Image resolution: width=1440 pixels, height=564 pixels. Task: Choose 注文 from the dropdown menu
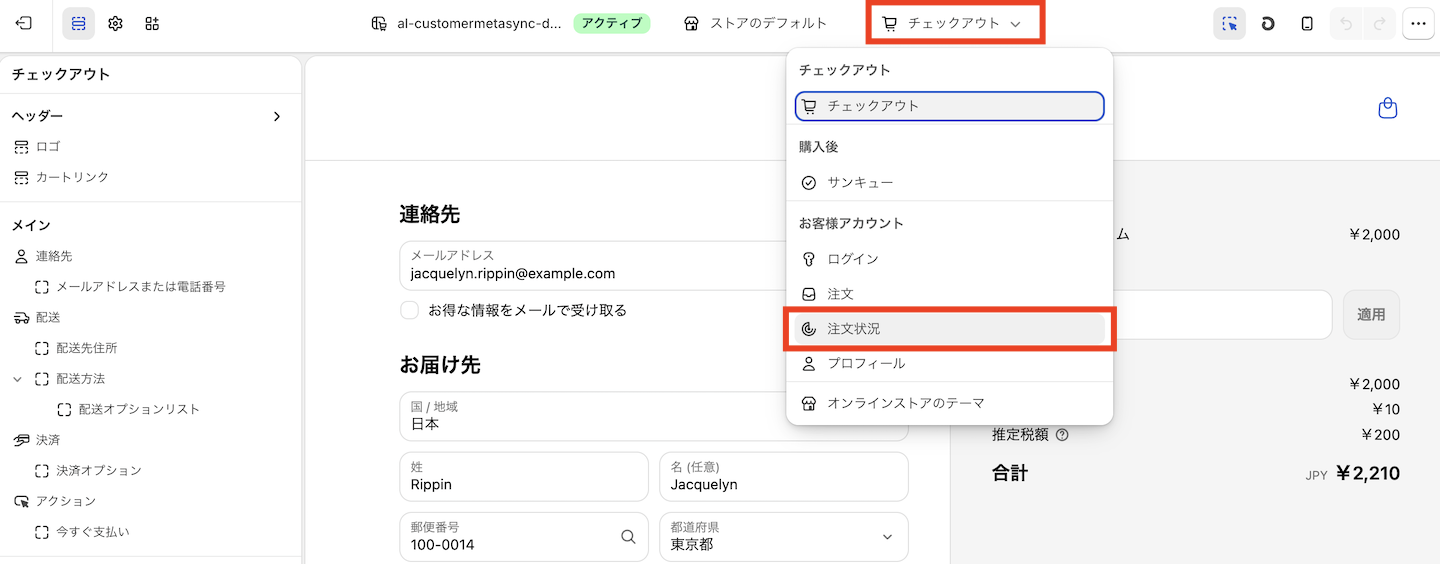point(949,294)
